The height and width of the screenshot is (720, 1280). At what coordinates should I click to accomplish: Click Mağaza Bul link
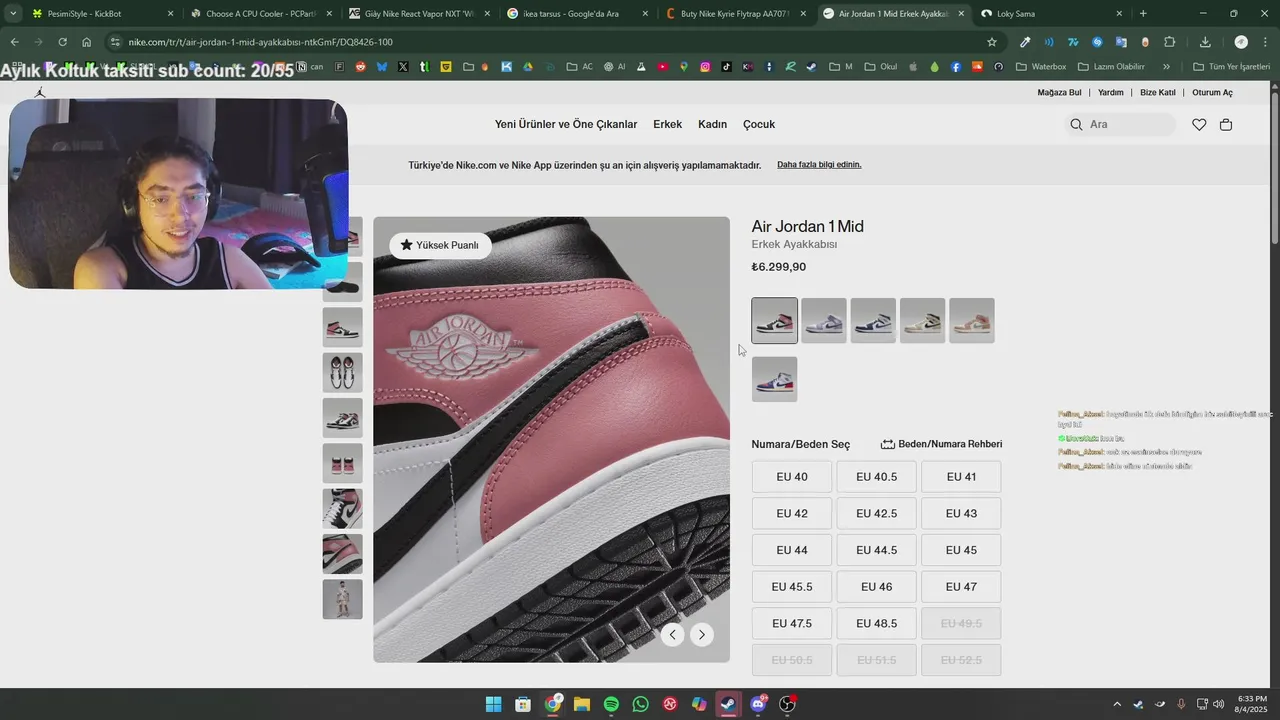tap(1059, 92)
